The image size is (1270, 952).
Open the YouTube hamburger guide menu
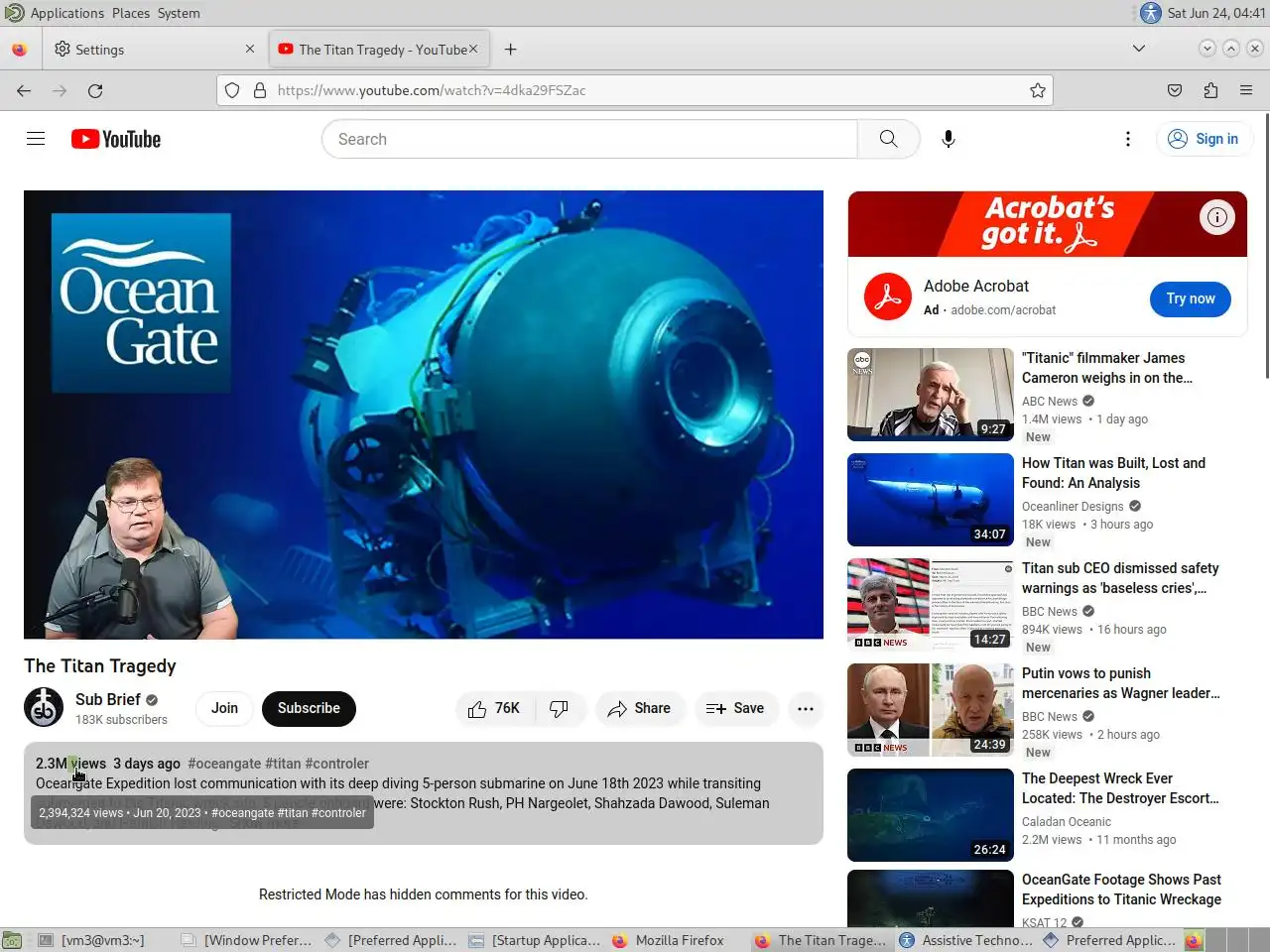coord(36,139)
